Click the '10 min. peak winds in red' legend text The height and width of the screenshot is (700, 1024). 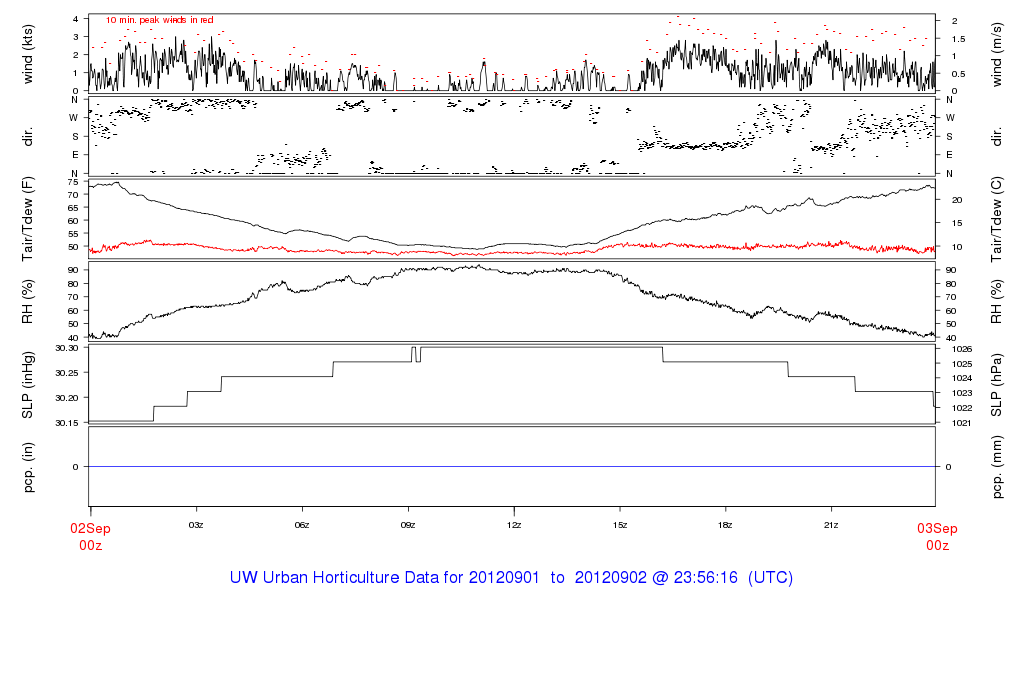(x=159, y=20)
